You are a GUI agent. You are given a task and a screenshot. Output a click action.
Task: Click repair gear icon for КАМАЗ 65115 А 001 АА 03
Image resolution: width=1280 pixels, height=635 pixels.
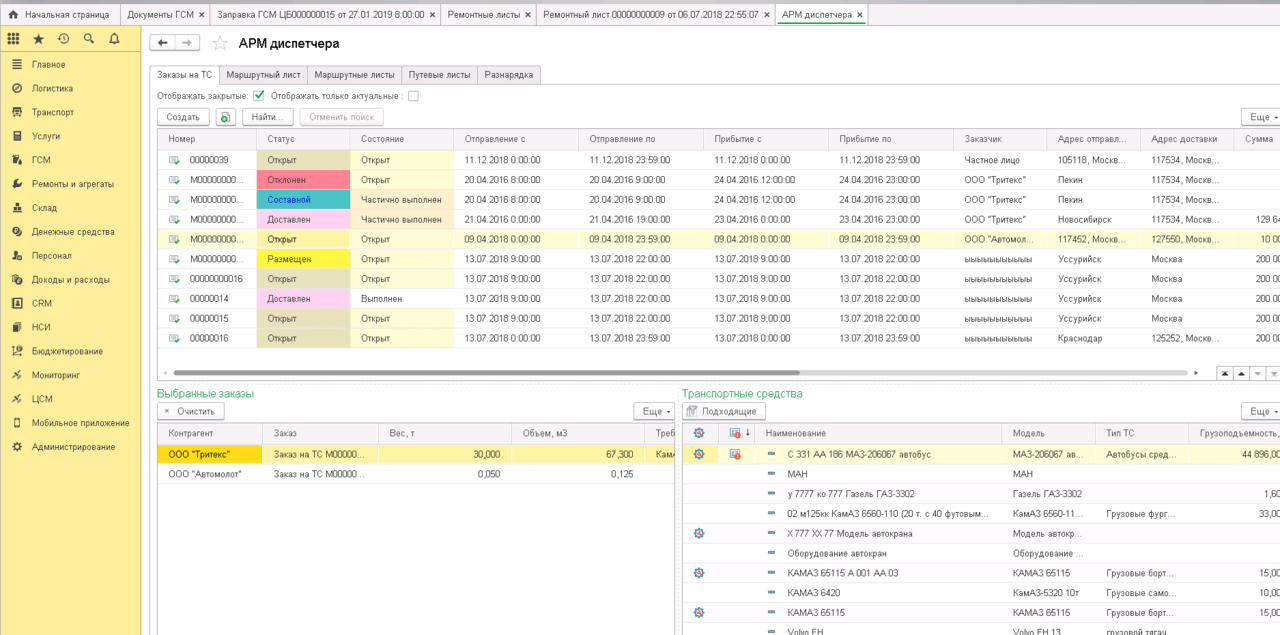point(699,573)
